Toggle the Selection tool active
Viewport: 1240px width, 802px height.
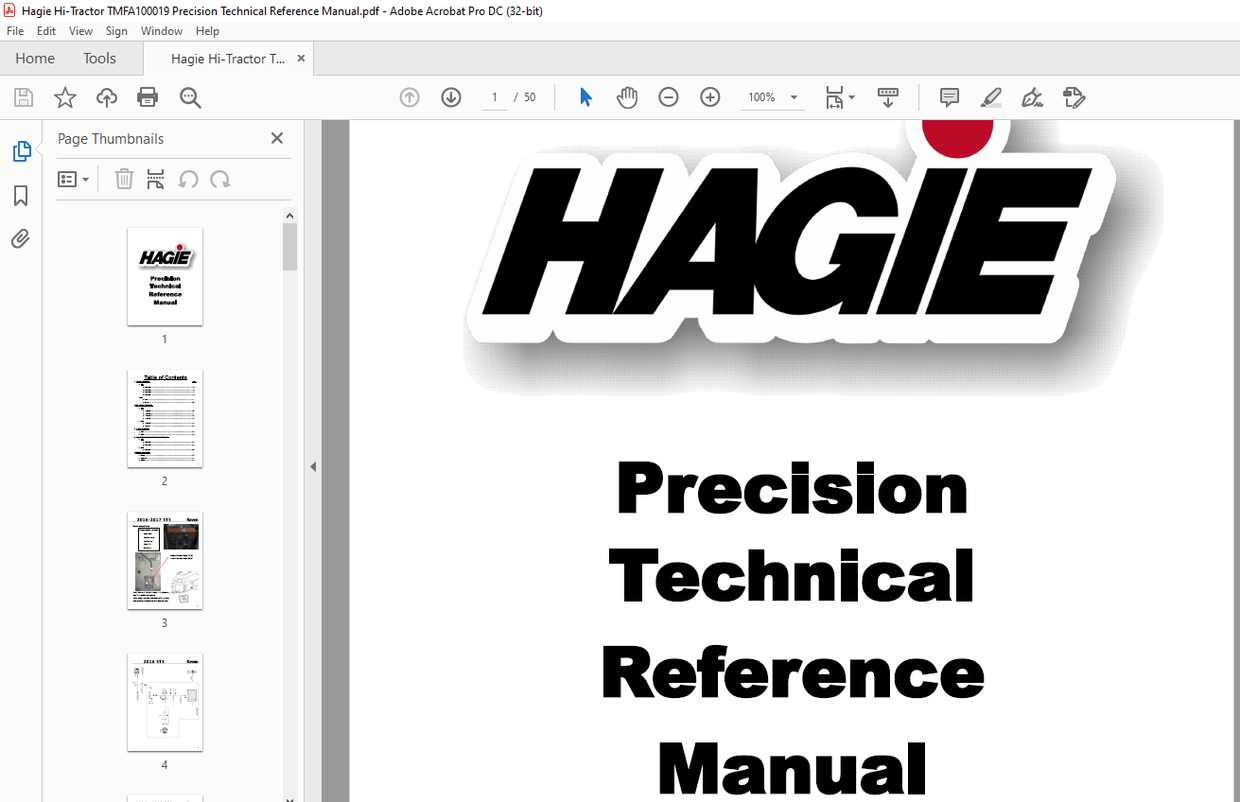coord(585,97)
